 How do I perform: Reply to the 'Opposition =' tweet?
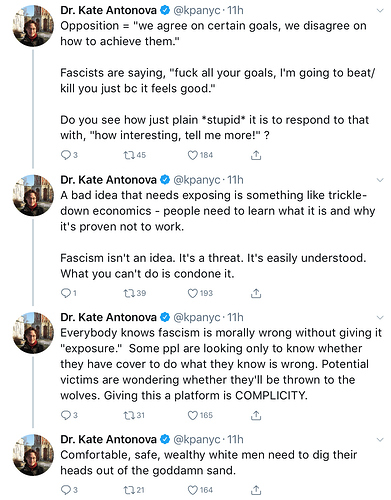65,155
